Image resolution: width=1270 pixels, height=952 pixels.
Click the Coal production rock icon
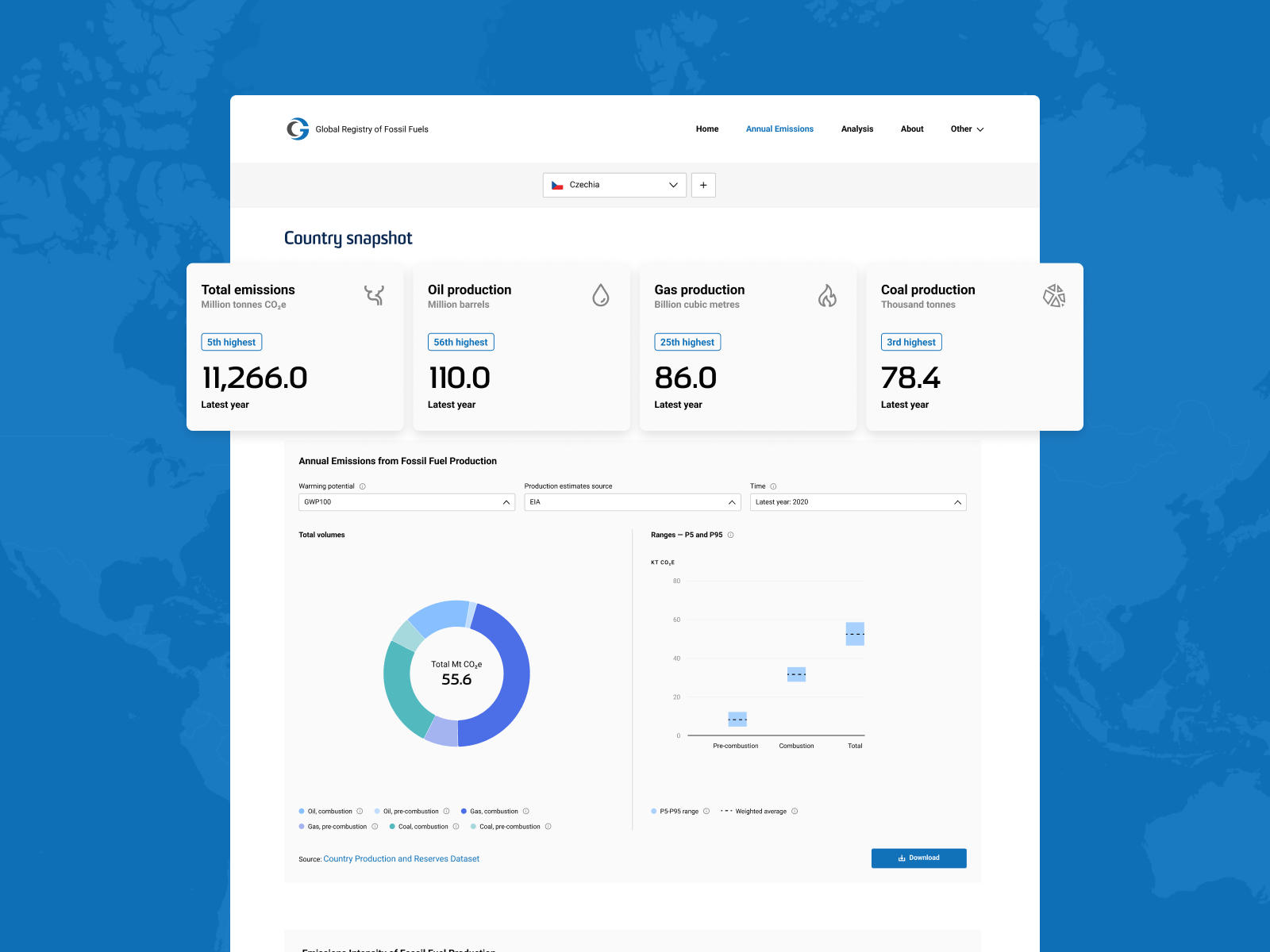[1054, 295]
